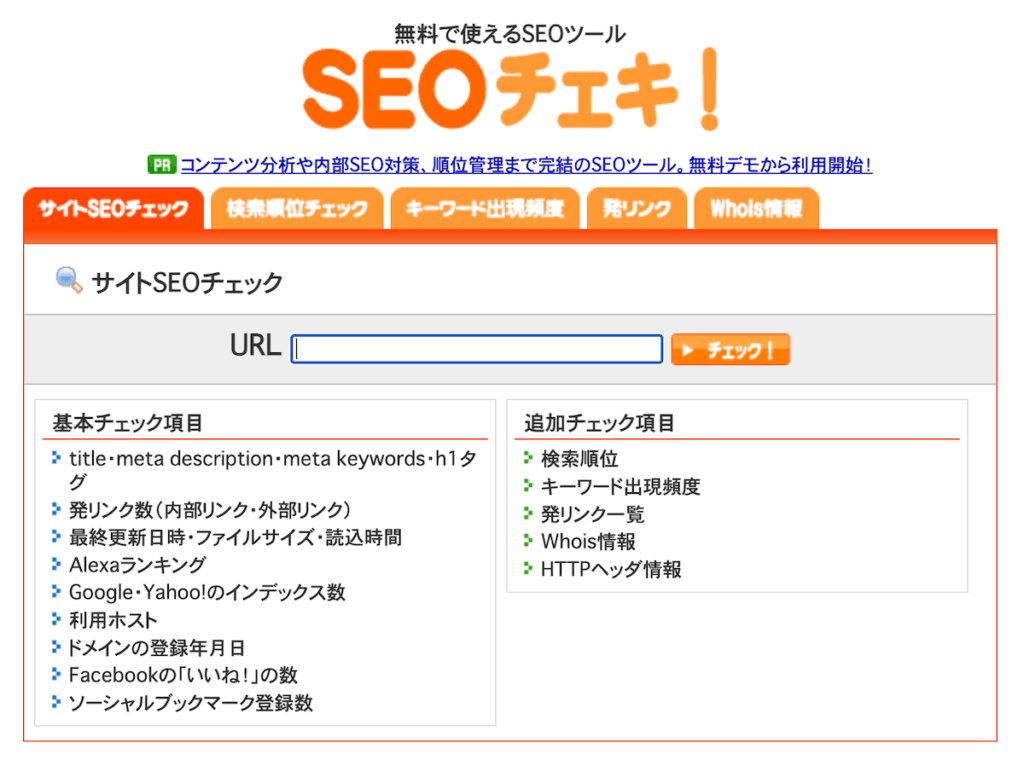Select the 発リンク tab
This screenshot has width=1024, height=760.
click(636, 210)
